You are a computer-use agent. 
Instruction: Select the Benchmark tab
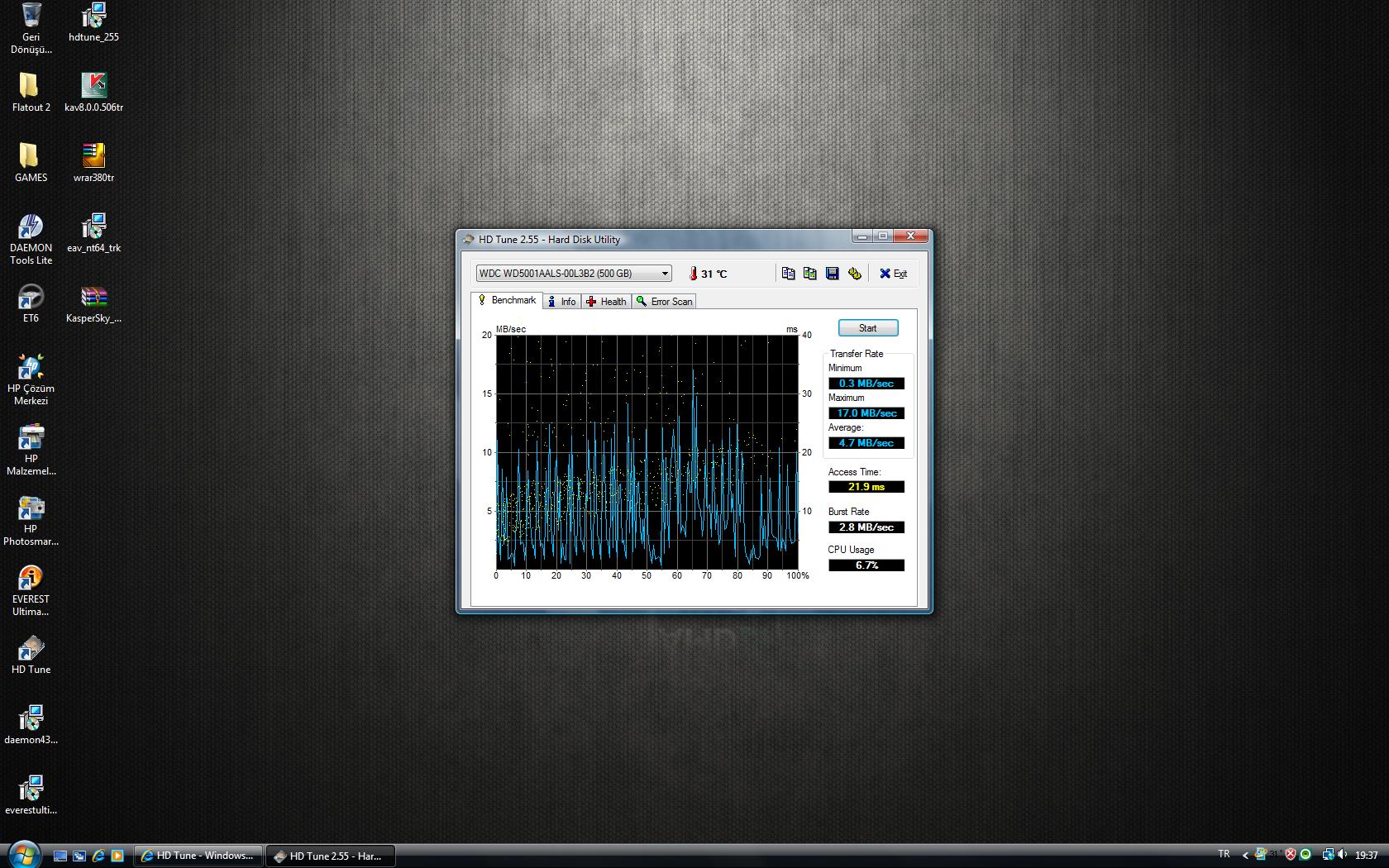[507, 301]
